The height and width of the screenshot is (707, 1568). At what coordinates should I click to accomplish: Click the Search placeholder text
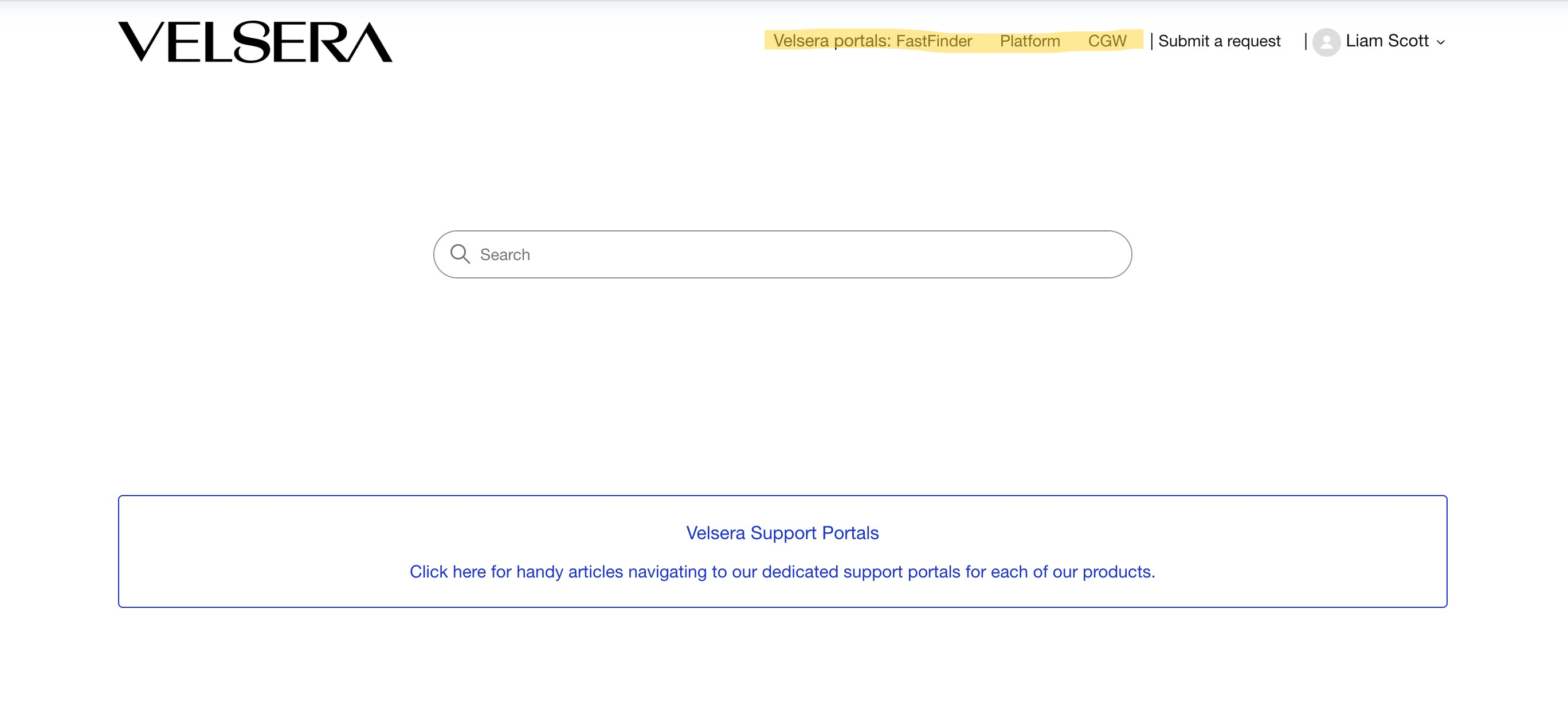tap(504, 254)
